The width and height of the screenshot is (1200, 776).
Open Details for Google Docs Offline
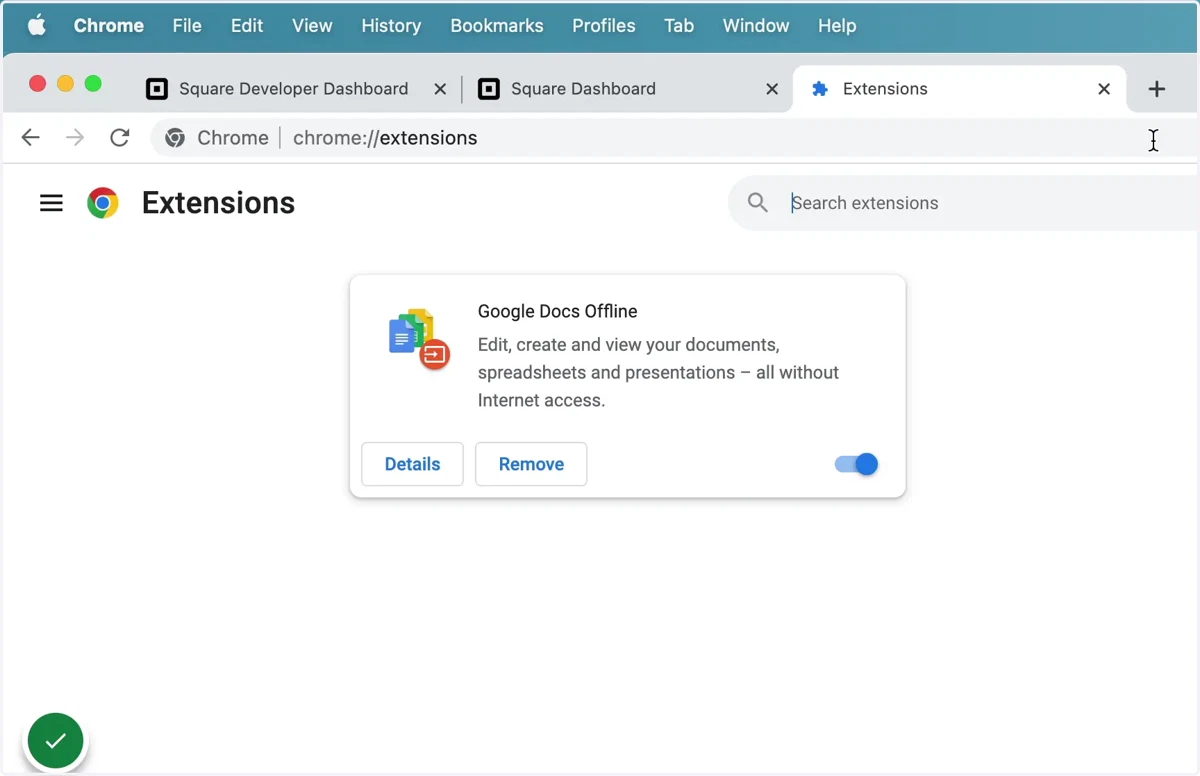[x=412, y=464]
